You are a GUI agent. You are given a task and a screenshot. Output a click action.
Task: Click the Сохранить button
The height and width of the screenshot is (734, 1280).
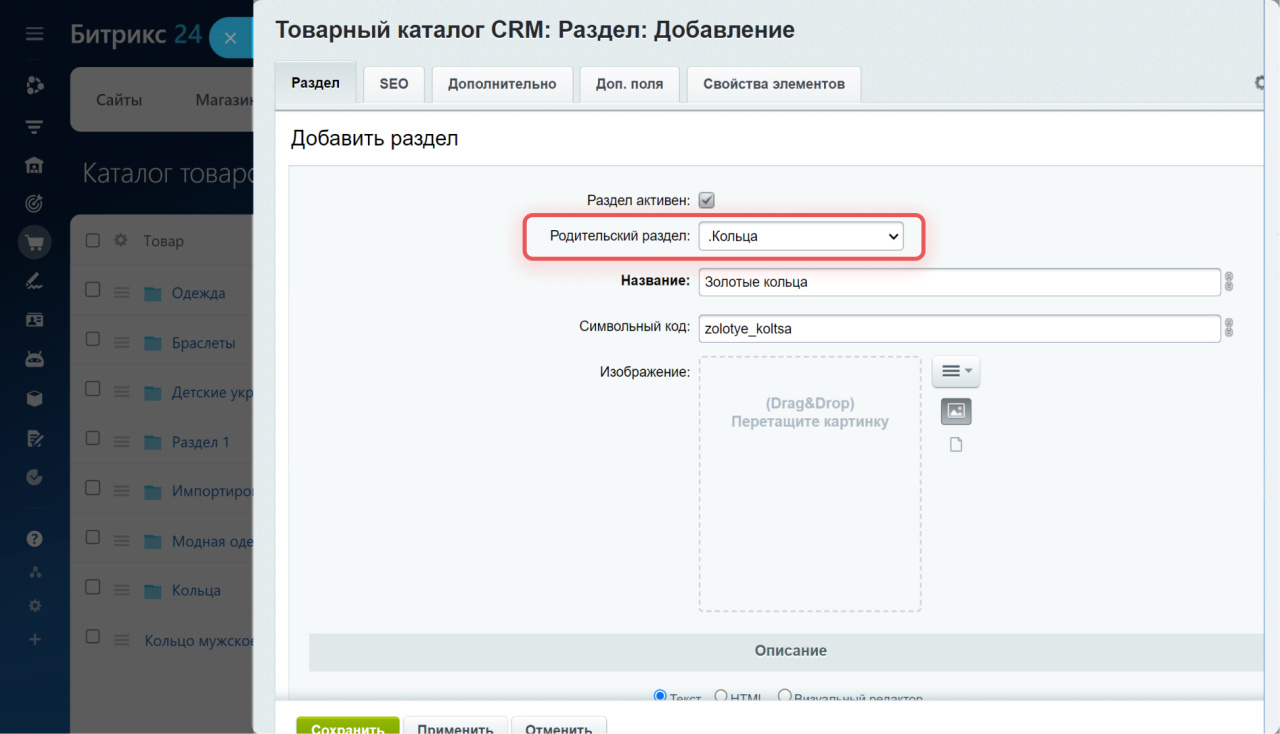click(x=348, y=728)
